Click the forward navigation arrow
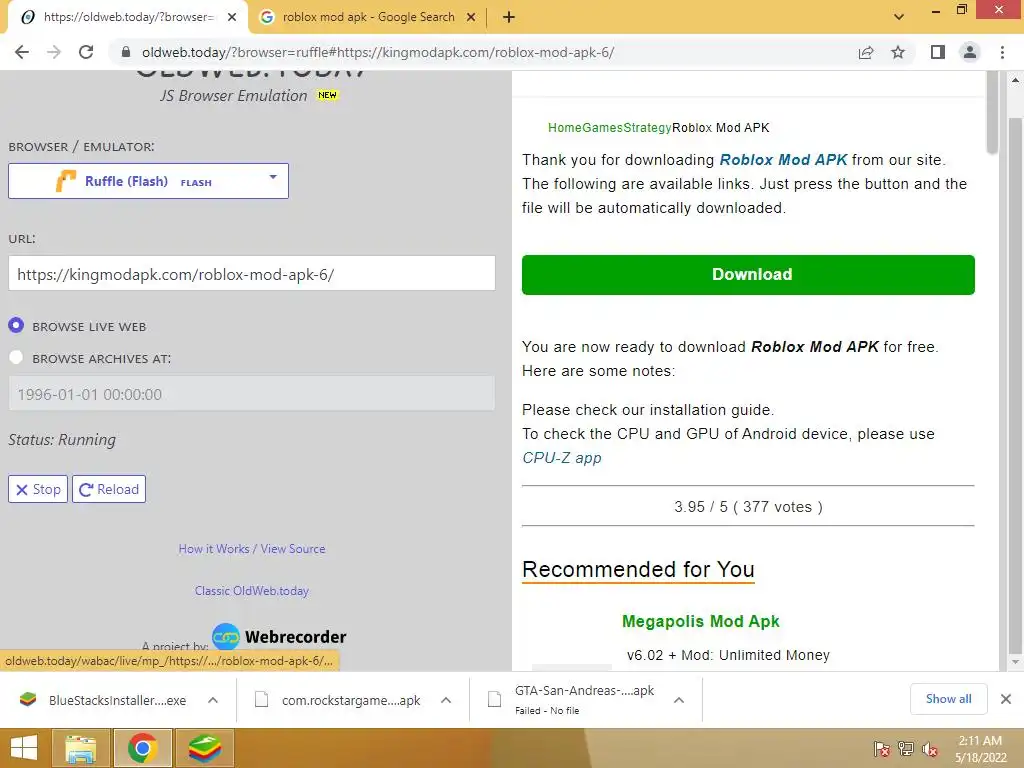This screenshot has width=1024, height=768. (54, 52)
